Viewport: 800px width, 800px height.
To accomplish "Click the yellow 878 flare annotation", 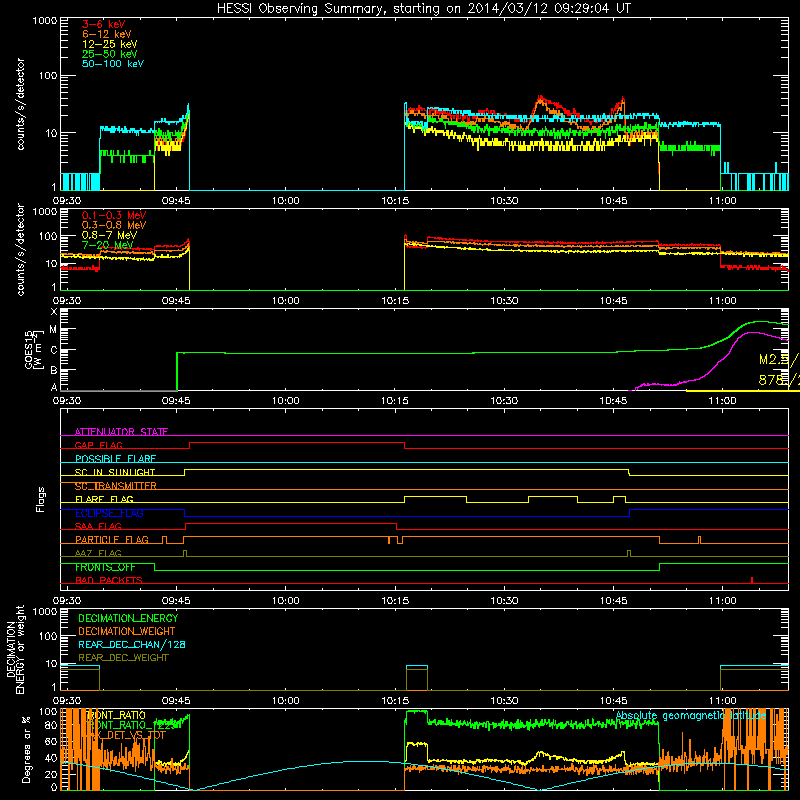I will tap(779, 380).
